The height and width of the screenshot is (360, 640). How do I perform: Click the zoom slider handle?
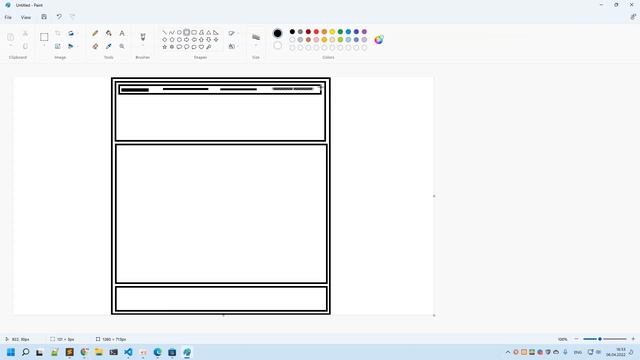coord(600,339)
